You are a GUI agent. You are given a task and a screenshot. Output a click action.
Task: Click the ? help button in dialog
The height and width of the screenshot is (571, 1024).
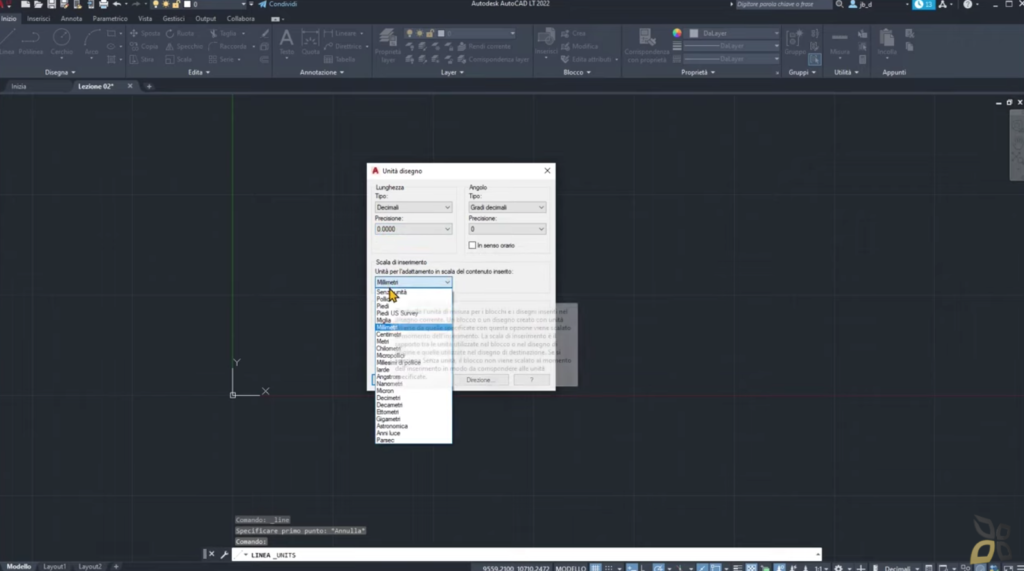click(532, 380)
